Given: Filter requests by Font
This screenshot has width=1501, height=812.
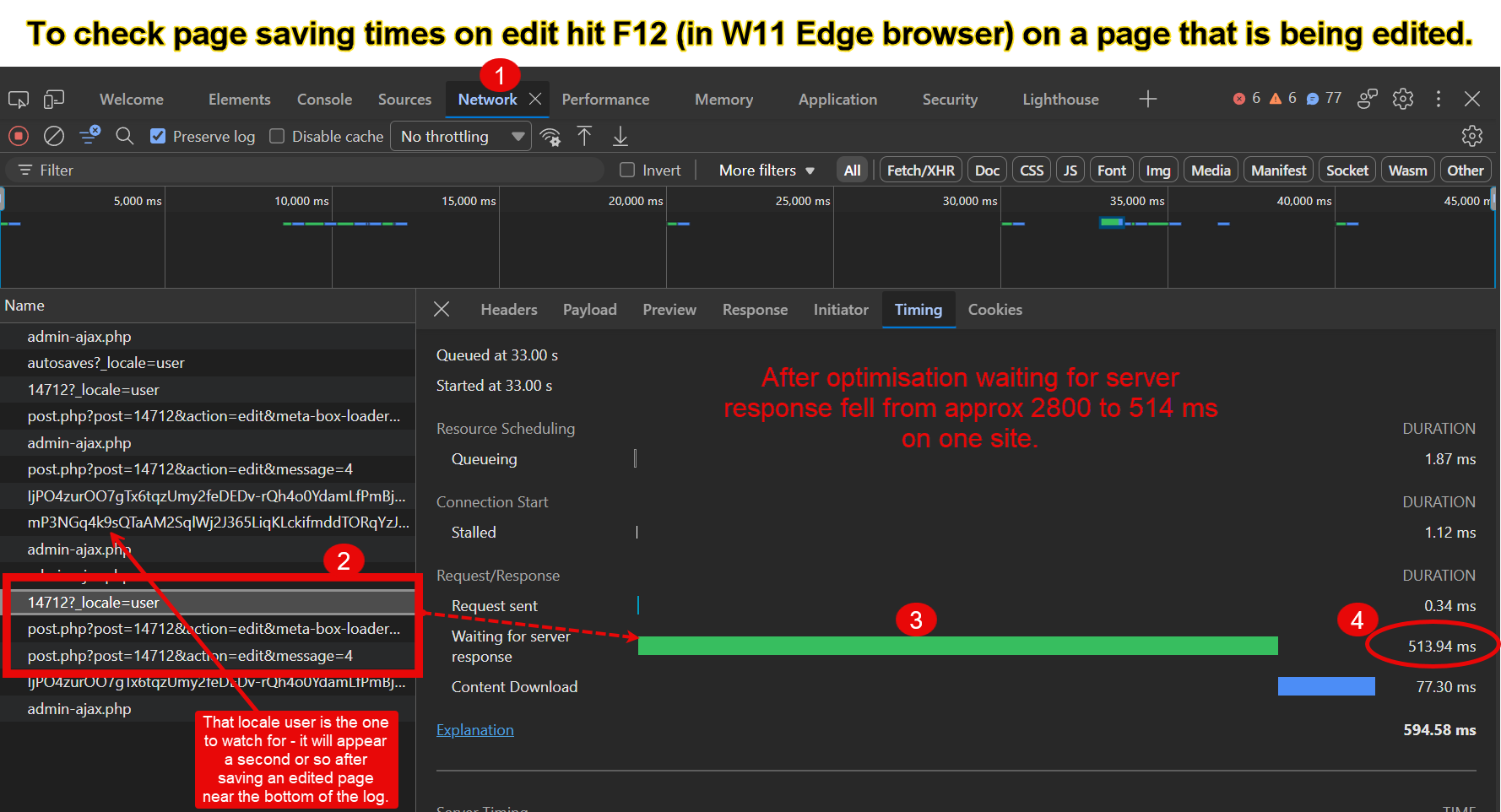Looking at the screenshot, I should pyautogui.click(x=1112, y=171).
